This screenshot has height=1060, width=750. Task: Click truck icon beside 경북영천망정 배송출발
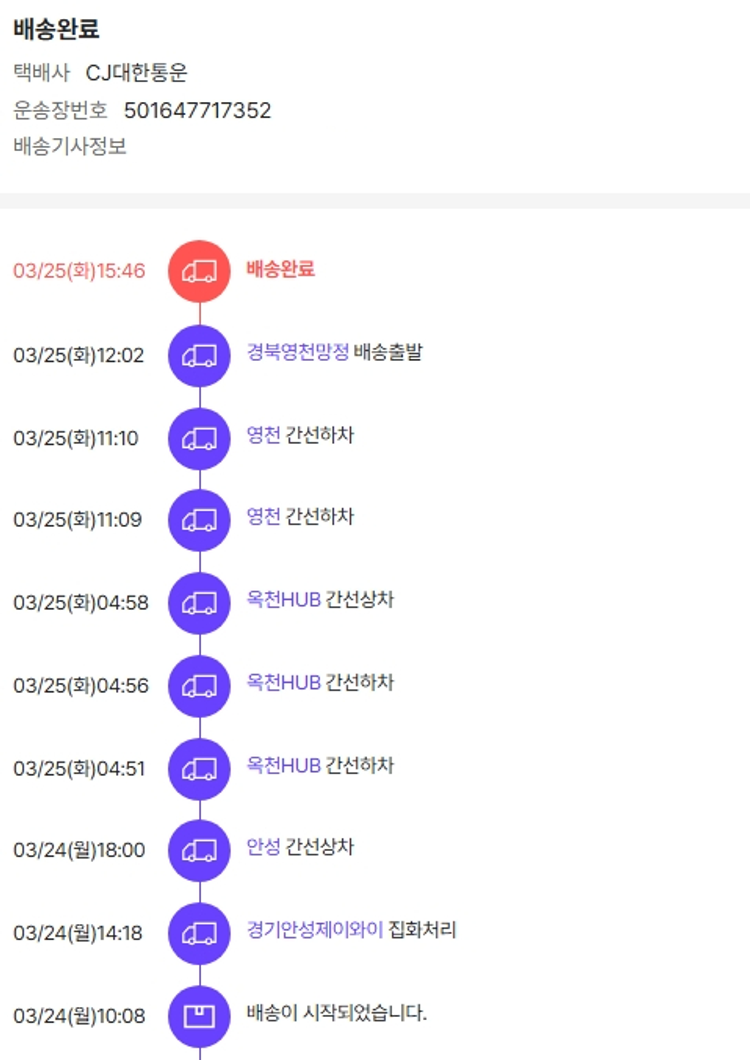click(199, 355)
